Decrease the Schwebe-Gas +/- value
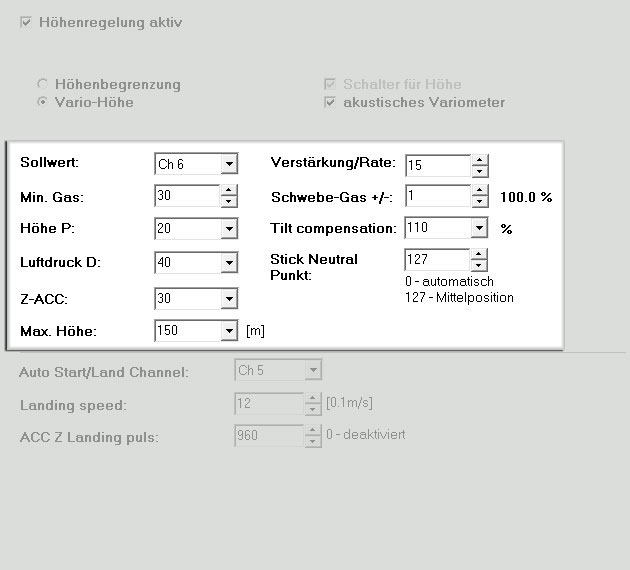The image size is (630, 570). pos(479,201)
